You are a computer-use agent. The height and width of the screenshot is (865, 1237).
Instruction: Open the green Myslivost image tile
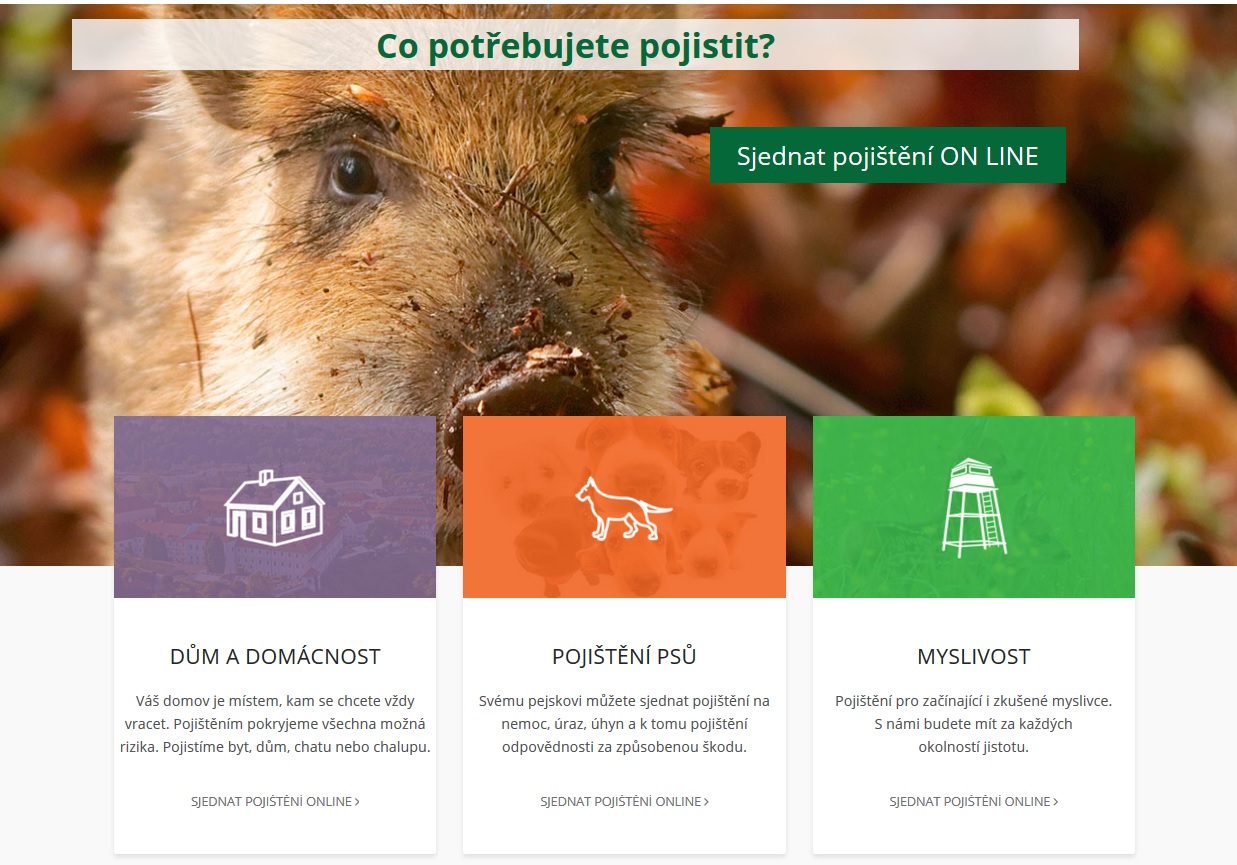click(974, 507)
